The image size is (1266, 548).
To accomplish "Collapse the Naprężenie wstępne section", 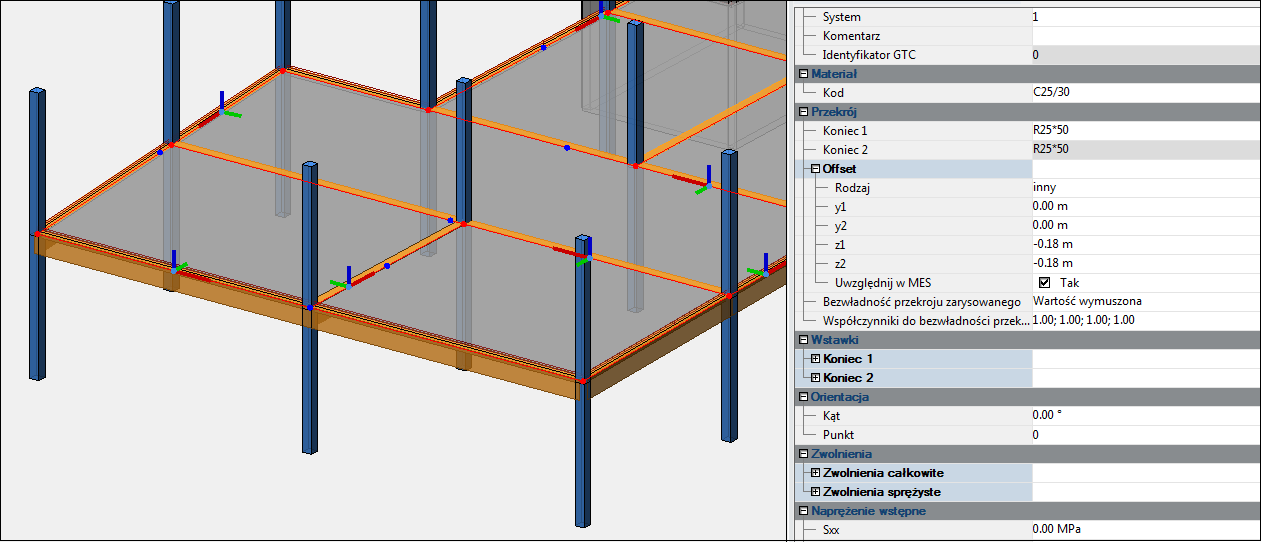I will [x=803, y=511].
